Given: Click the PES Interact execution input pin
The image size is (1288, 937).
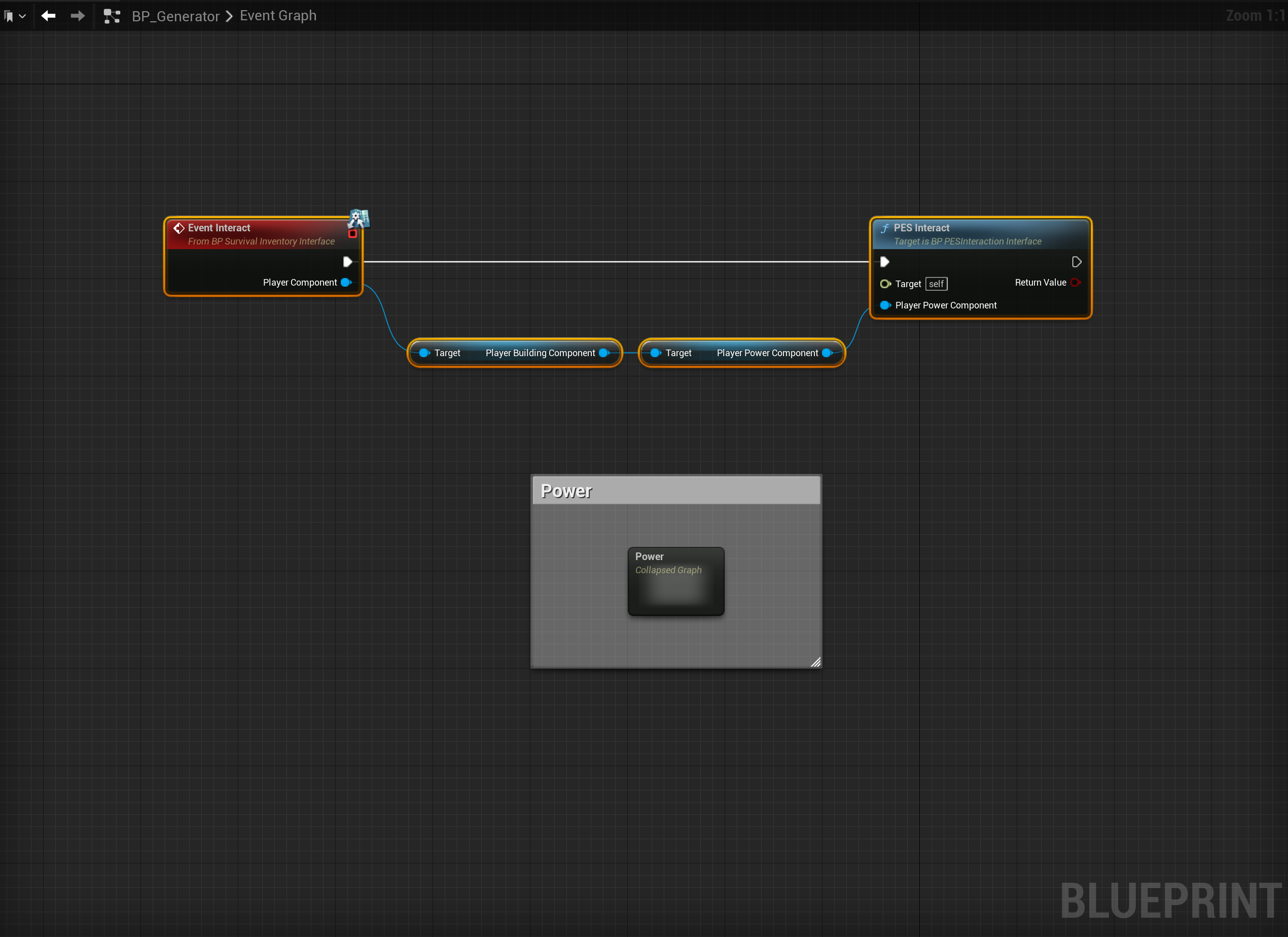Looking at the screenshot, I should tap(884, 262).
